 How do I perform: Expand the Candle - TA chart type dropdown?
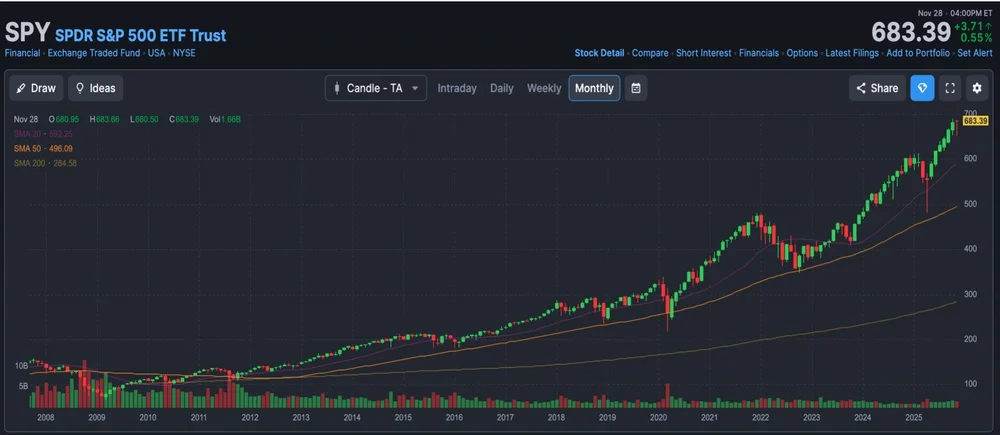[376, 88]
